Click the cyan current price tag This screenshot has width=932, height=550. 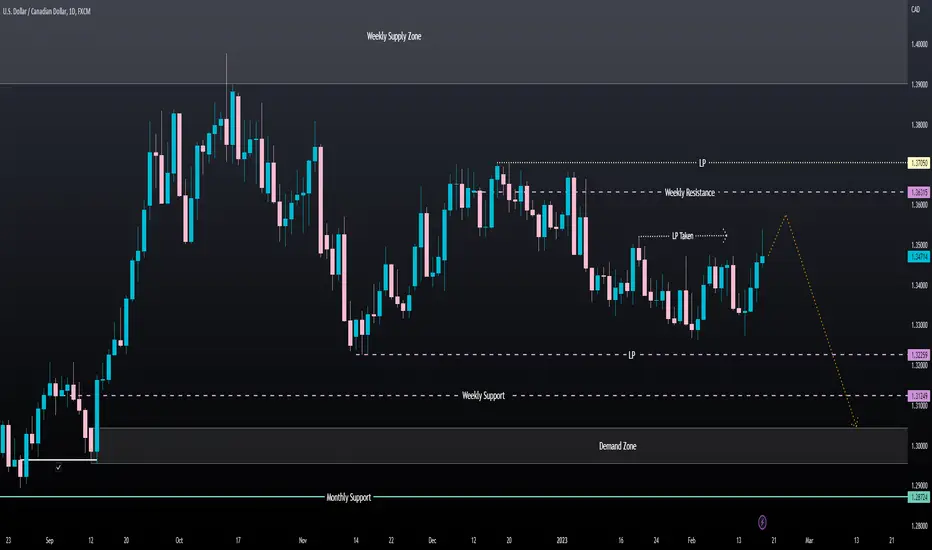tap(919, 257)
